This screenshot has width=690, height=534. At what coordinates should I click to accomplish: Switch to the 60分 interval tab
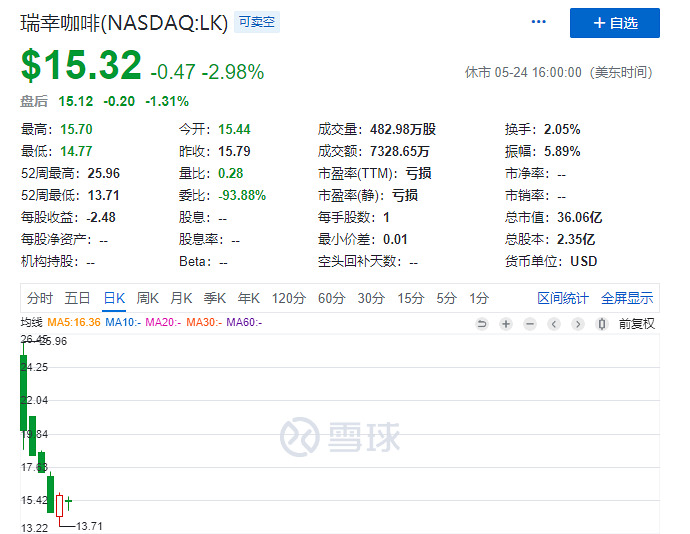(x=331, y=298)
